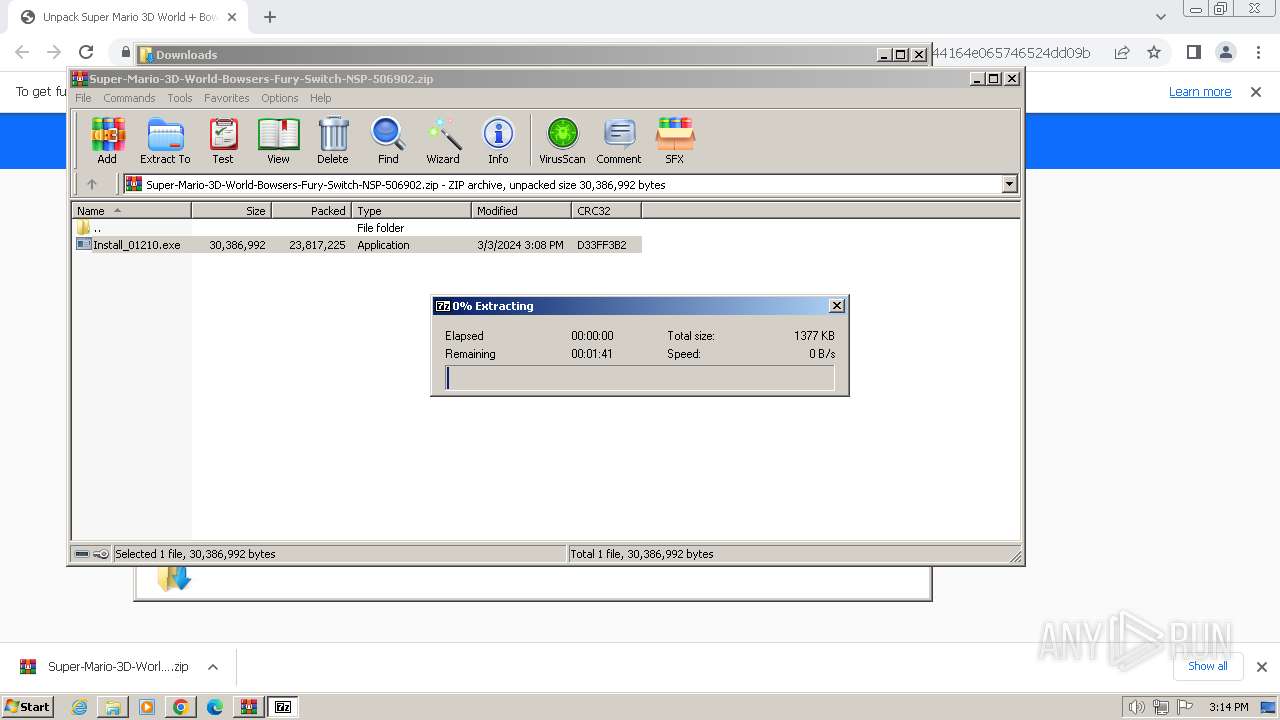
Task: Open the Help menu
Action: click(x=320, y=98)
